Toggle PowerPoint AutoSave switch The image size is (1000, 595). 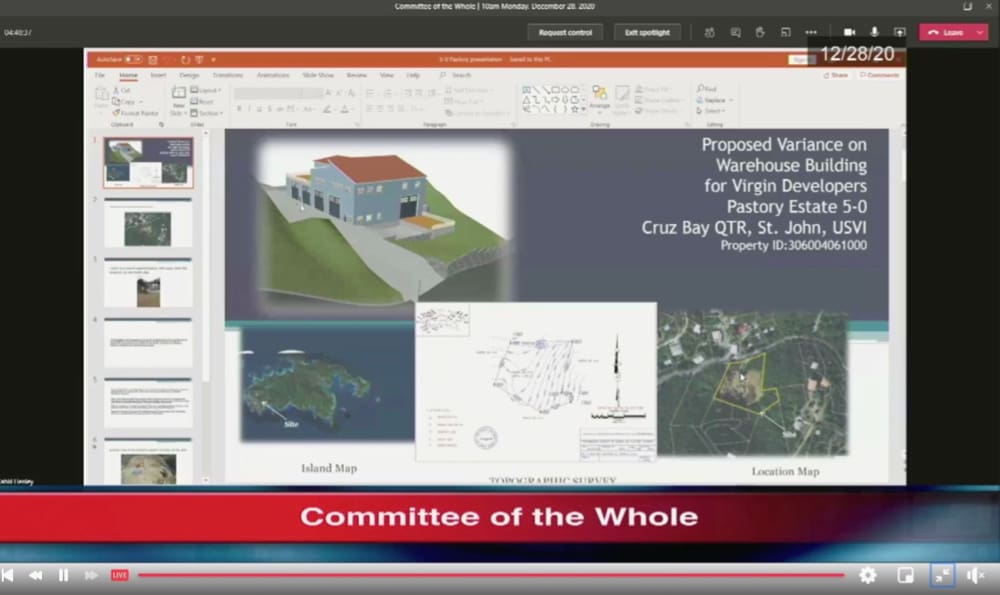pyautogui.click(x=133, y=59)
